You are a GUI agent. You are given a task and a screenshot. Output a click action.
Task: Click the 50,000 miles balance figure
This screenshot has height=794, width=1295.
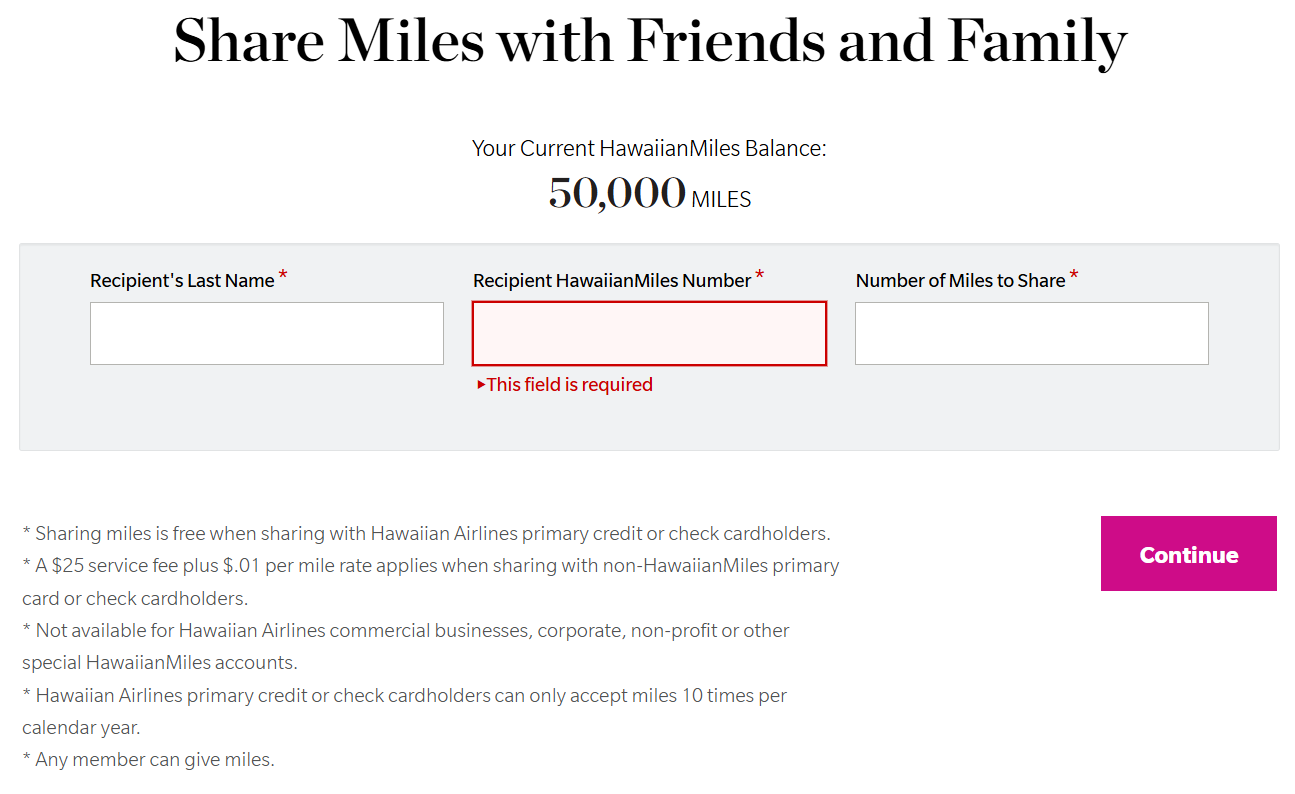tap(617, 193)
